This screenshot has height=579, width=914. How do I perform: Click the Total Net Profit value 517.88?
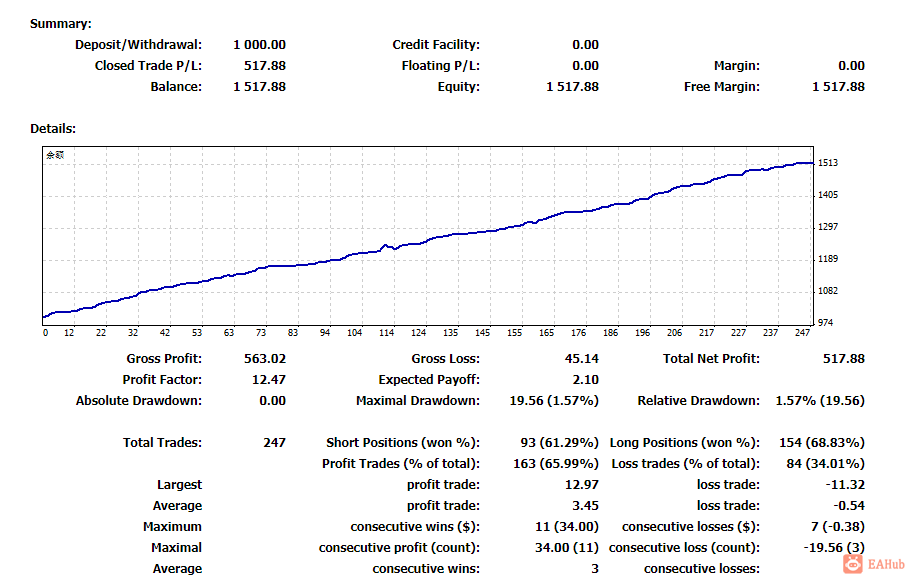point(843,359)
